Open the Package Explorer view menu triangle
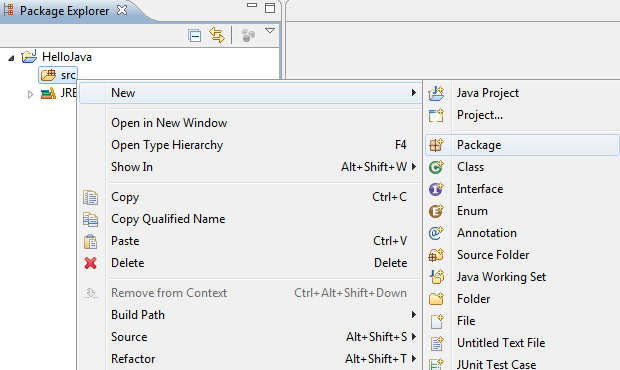This screenshot has height=370, width=620. 270,31
